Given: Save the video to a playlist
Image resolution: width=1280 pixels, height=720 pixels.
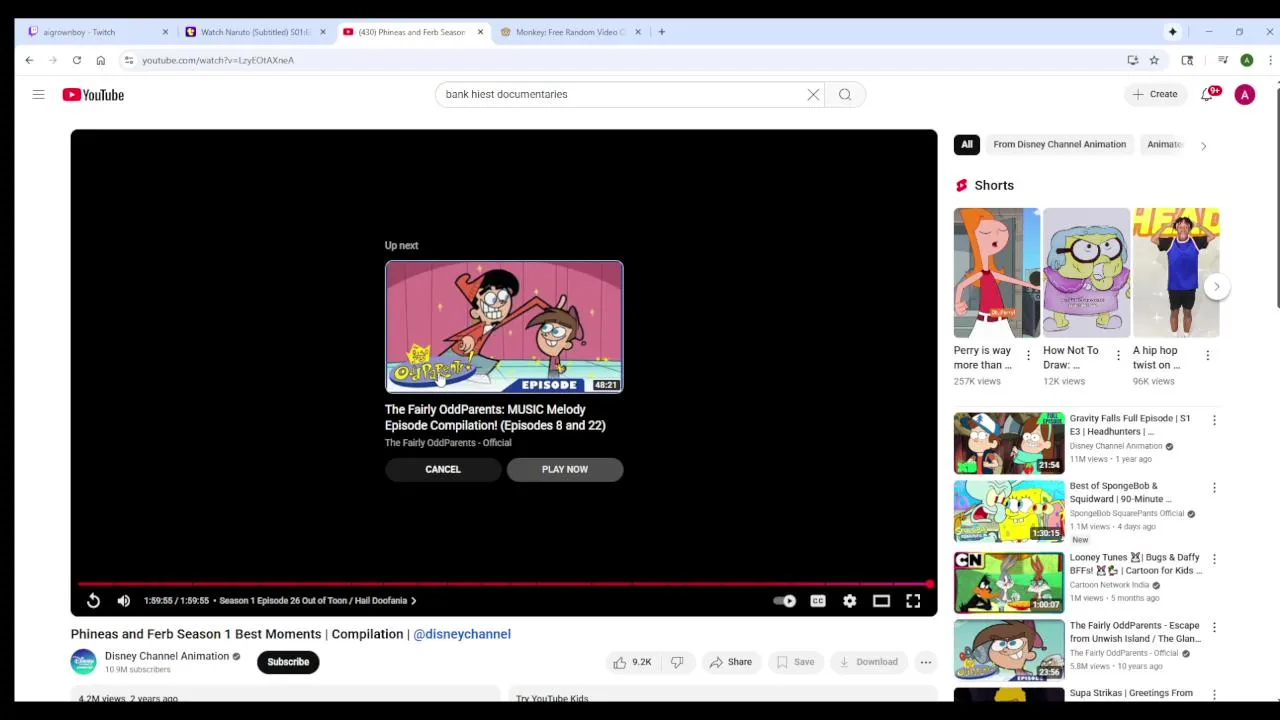Looking at the screenshot, I should point(795,662).
